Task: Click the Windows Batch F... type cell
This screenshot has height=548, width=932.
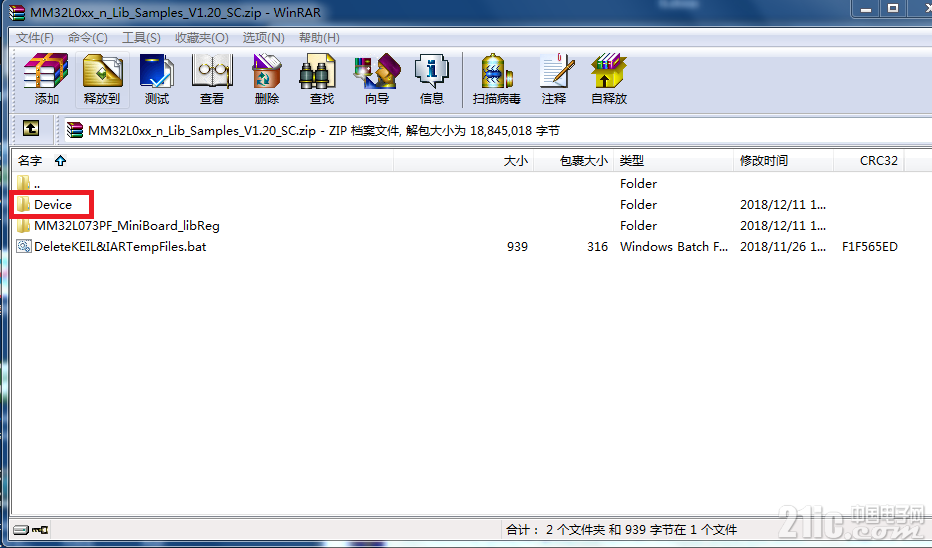Action: tap(673, 247)
